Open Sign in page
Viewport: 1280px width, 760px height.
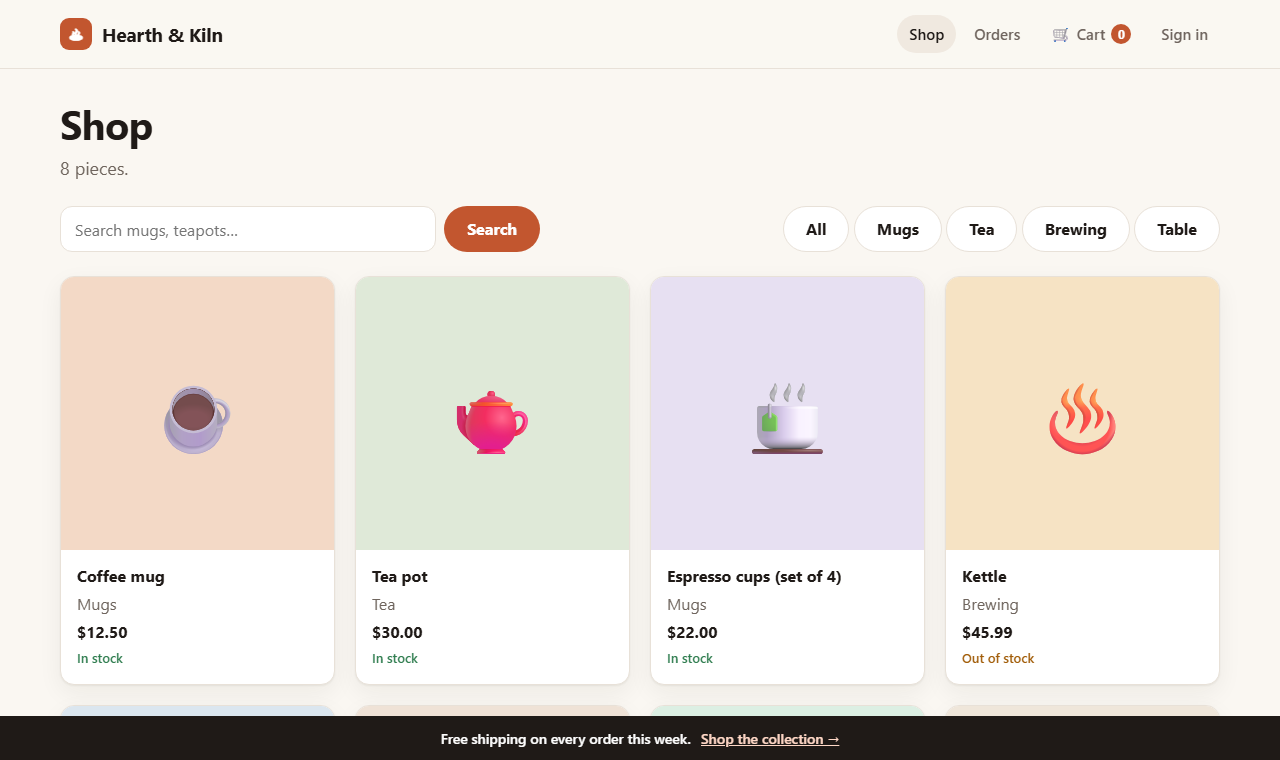[1184, 34]
